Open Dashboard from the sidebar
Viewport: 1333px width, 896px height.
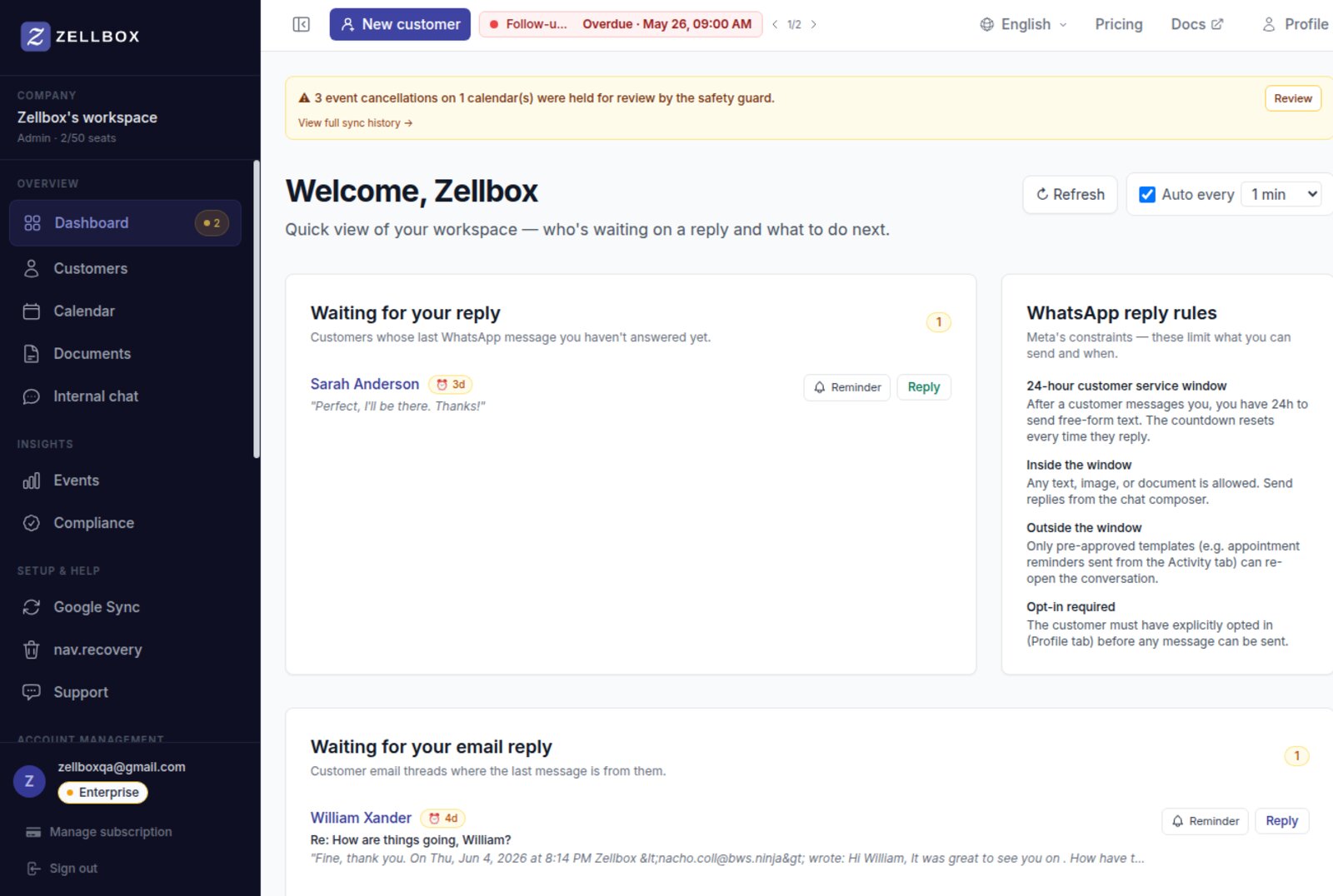point(125,222)
